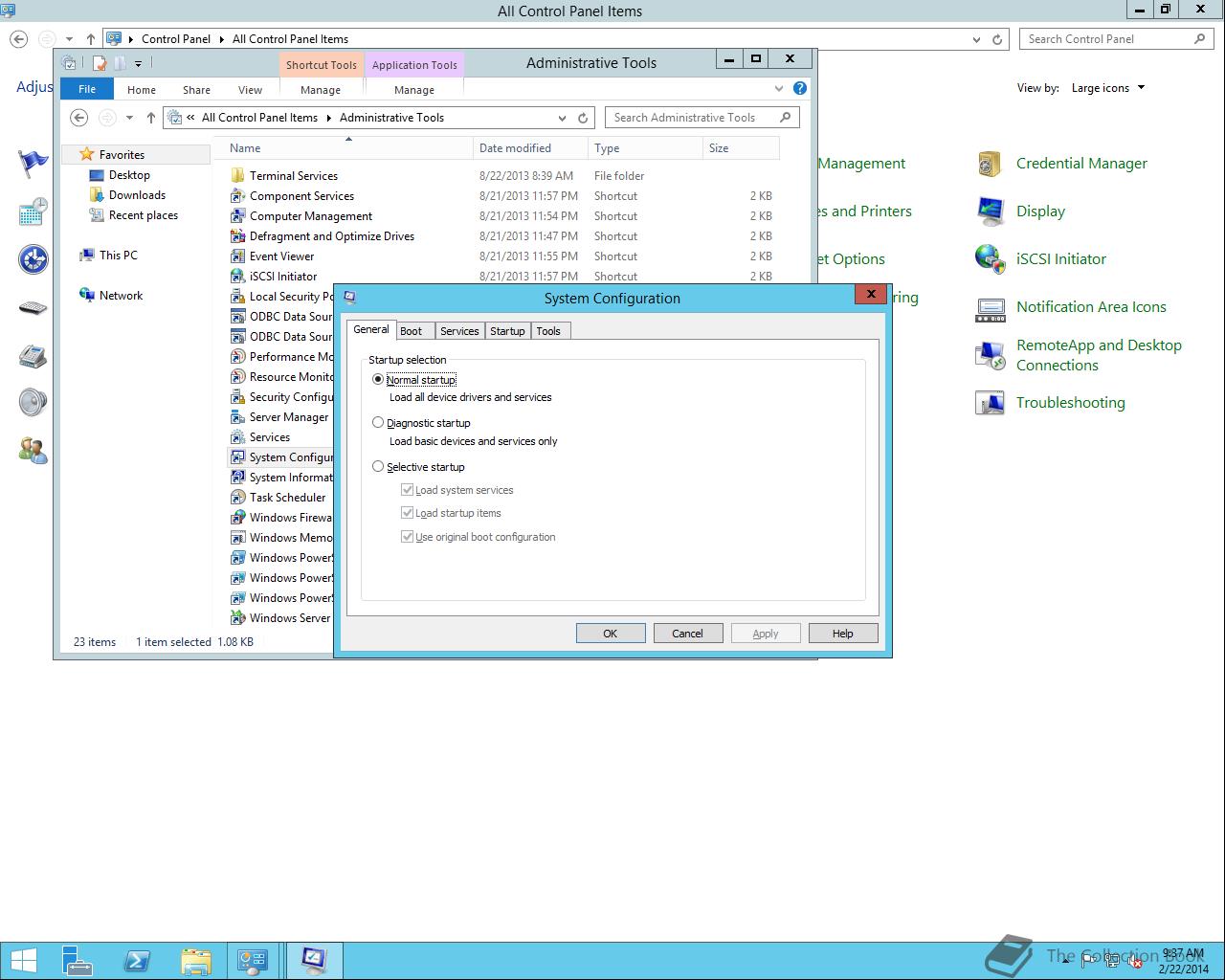Open Manage under Application Tools
Image resolution: width=1225 pixels, height=980 pixels.
pyautogui.click(x=414, y=89)
